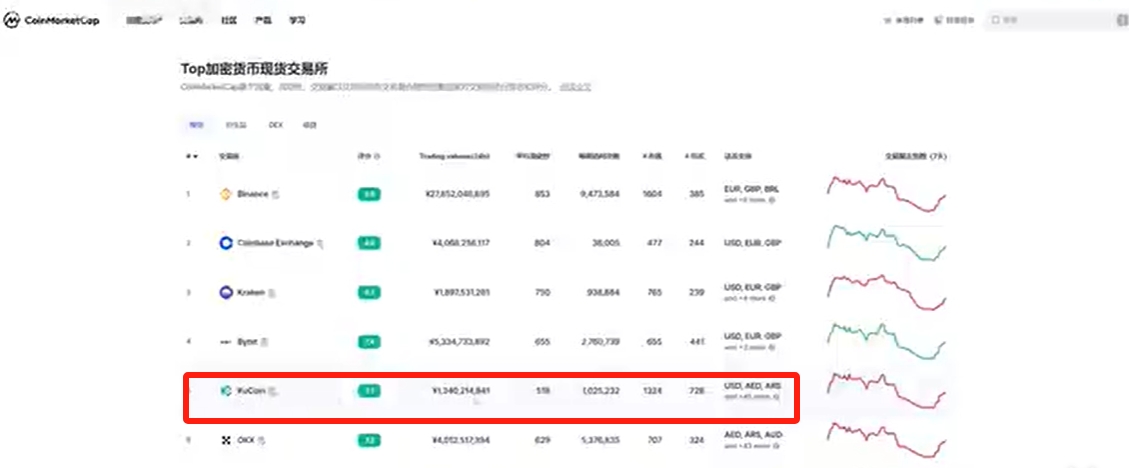
Task: Click Kraken green score badge
Action: (369, 292)
